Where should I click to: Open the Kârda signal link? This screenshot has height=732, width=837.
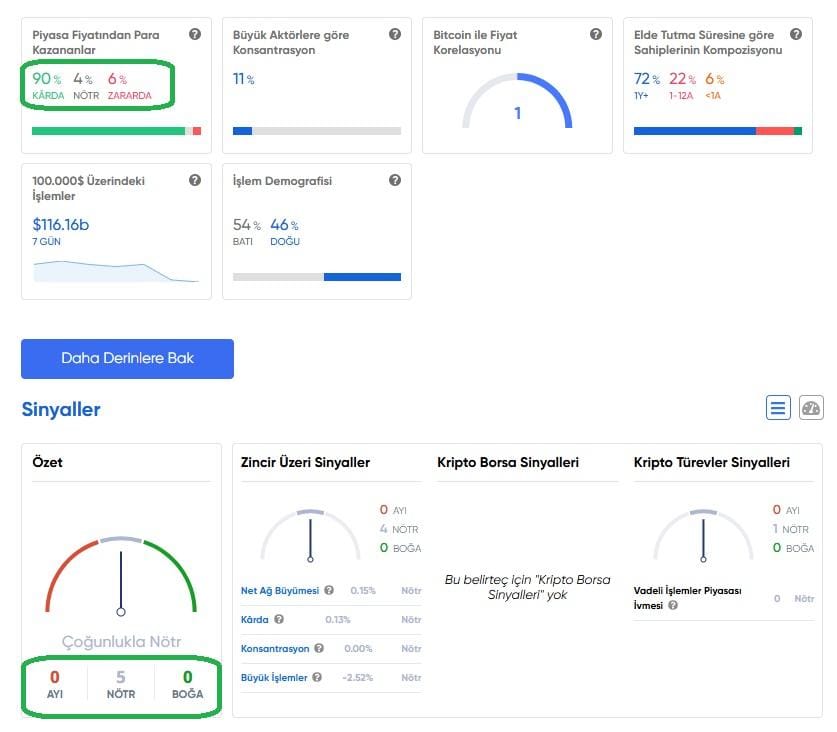tap(254, 620)
